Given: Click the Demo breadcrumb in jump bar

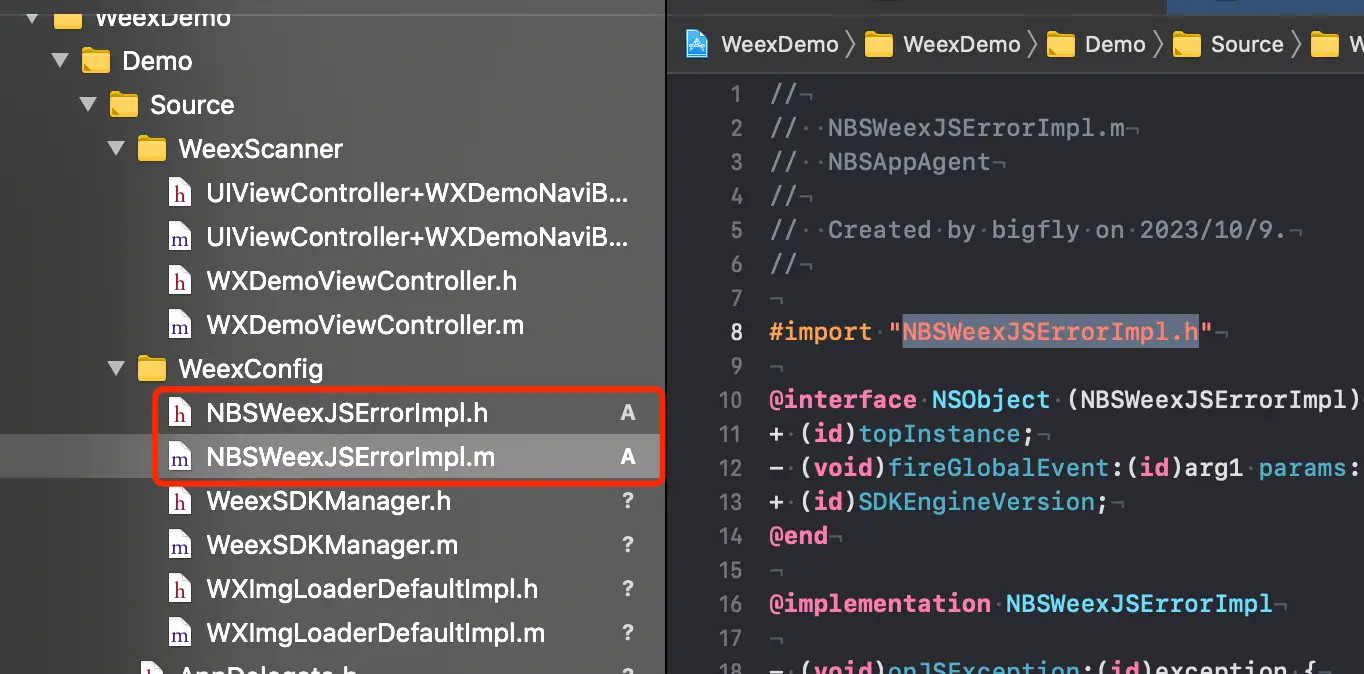Looking at the screenshot, I should (1114, 44).
